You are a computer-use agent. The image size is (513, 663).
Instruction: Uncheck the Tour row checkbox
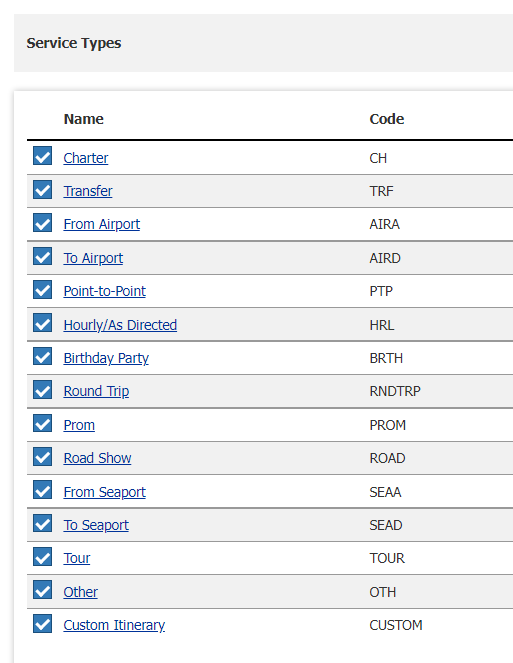42,556
